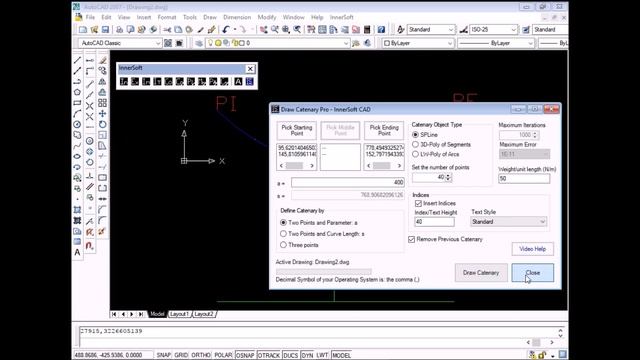The image size is (640, 360).
Task: Click the blue Help question mark icon
Action: (381, 29)
